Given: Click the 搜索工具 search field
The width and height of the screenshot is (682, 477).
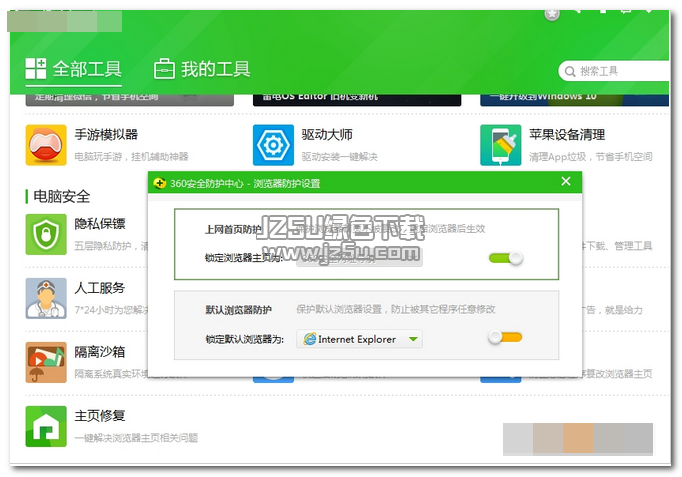Looking at the screenshot, I should 614,71.
